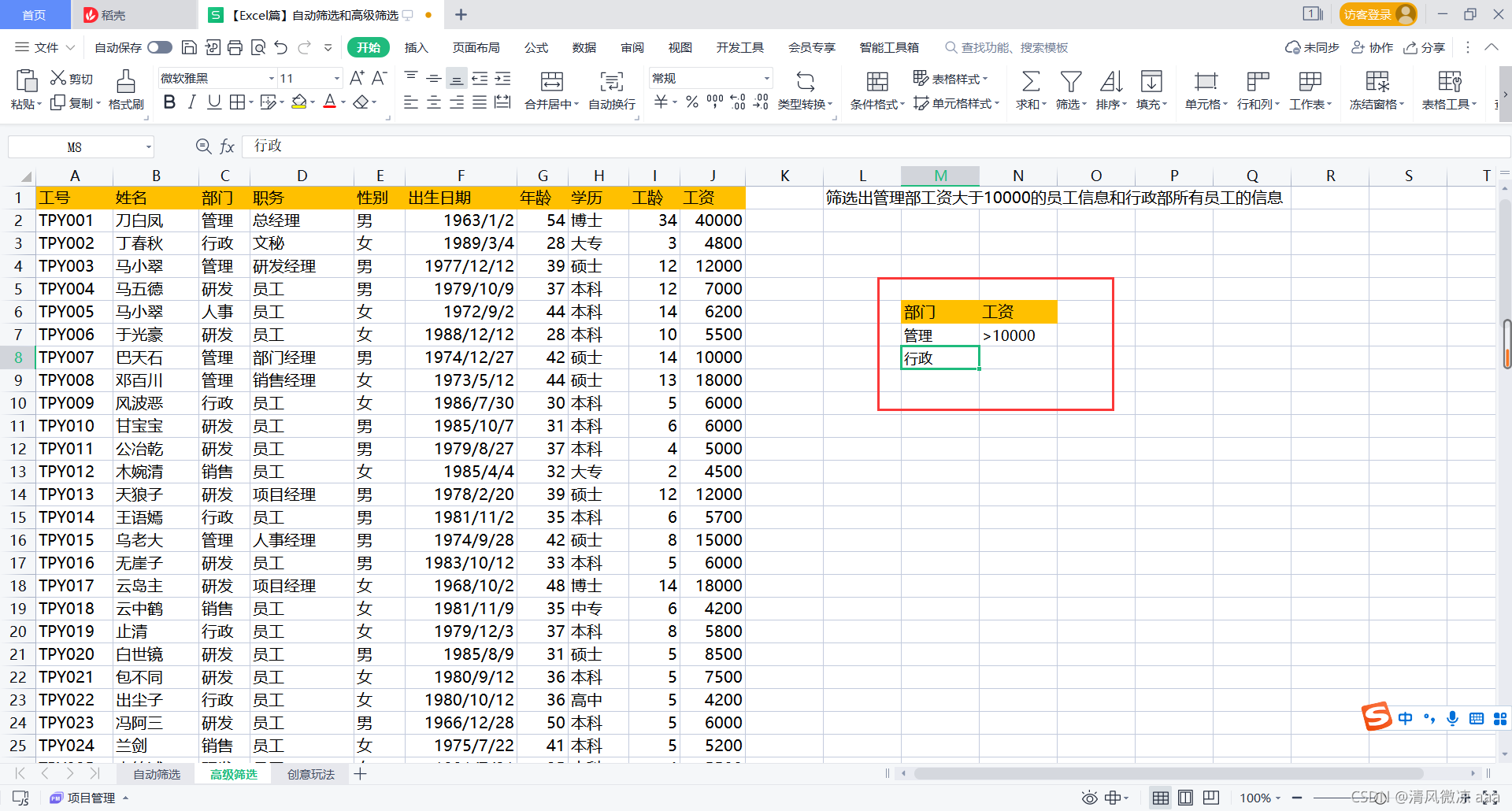Click the Print icon
The width and height of the screenshot is (1512, 811).
point(235,47)
